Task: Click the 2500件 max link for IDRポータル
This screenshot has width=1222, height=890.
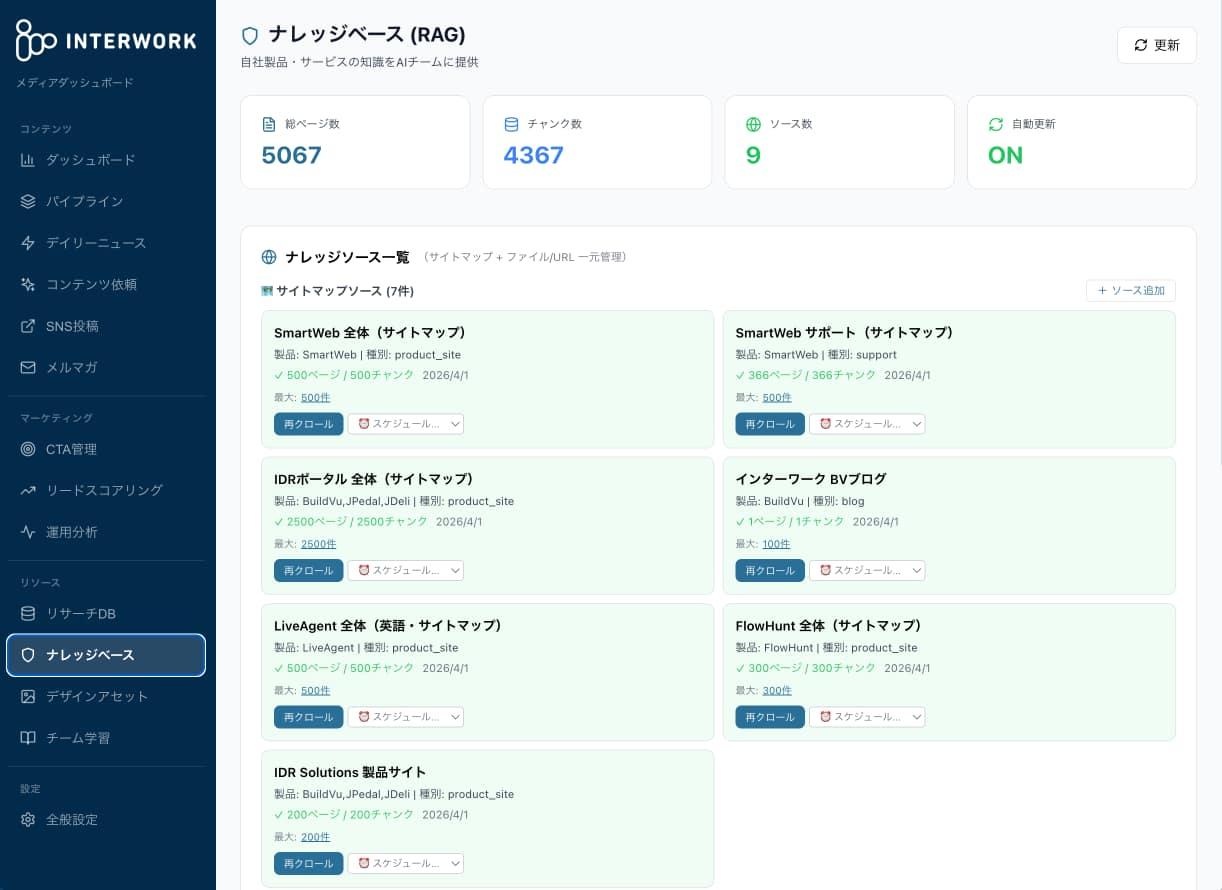Action: coord(318,544)
